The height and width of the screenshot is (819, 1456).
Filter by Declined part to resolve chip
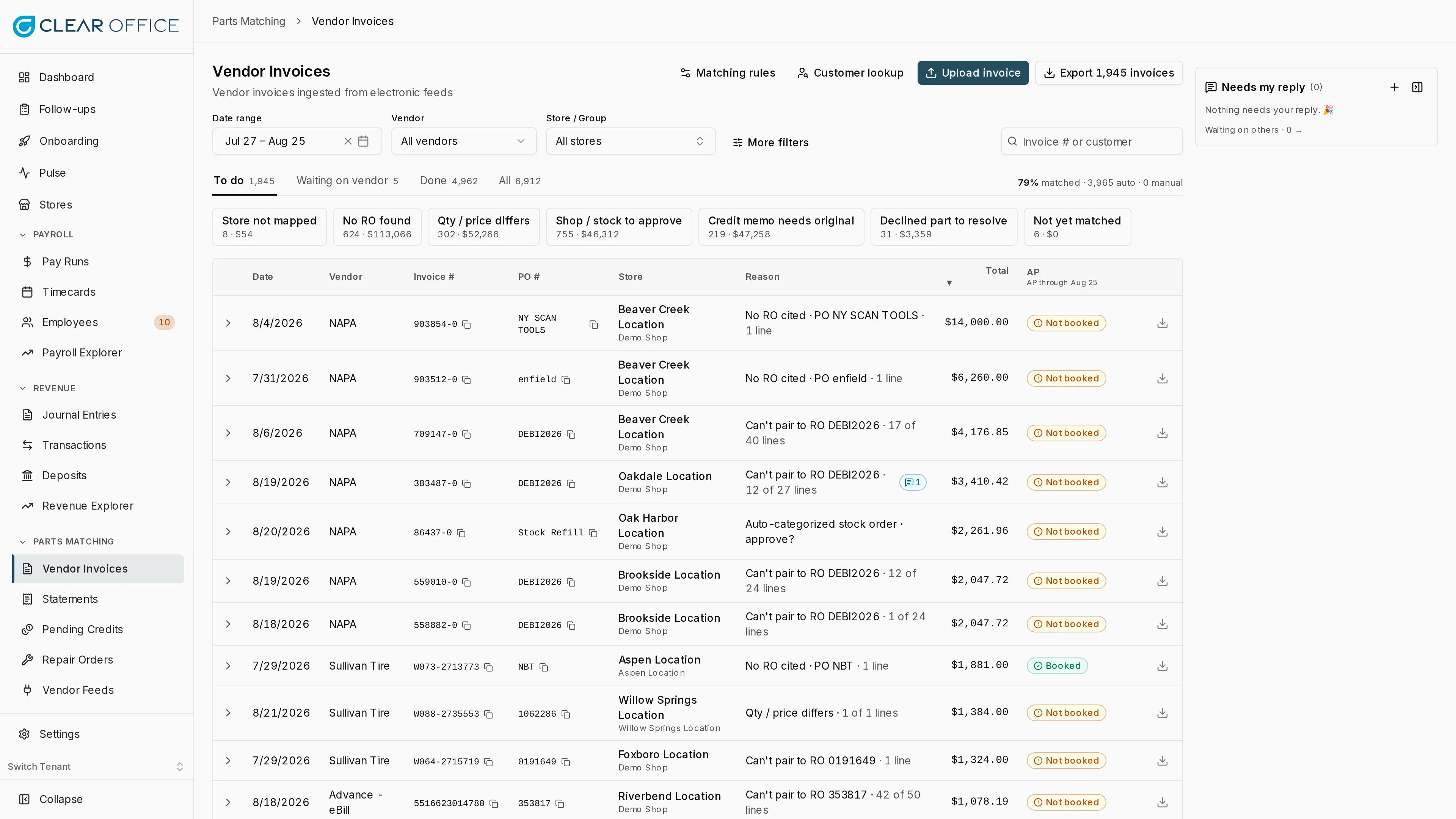[943, 227]
